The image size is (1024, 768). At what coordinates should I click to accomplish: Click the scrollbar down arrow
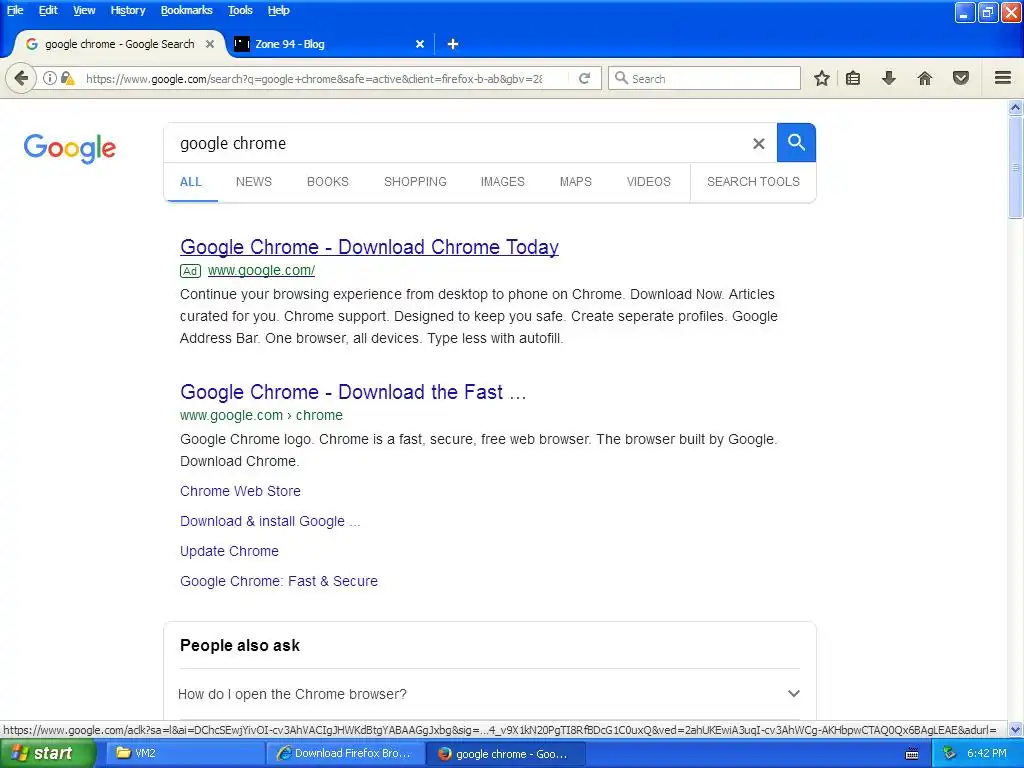tap(1016, 729)
